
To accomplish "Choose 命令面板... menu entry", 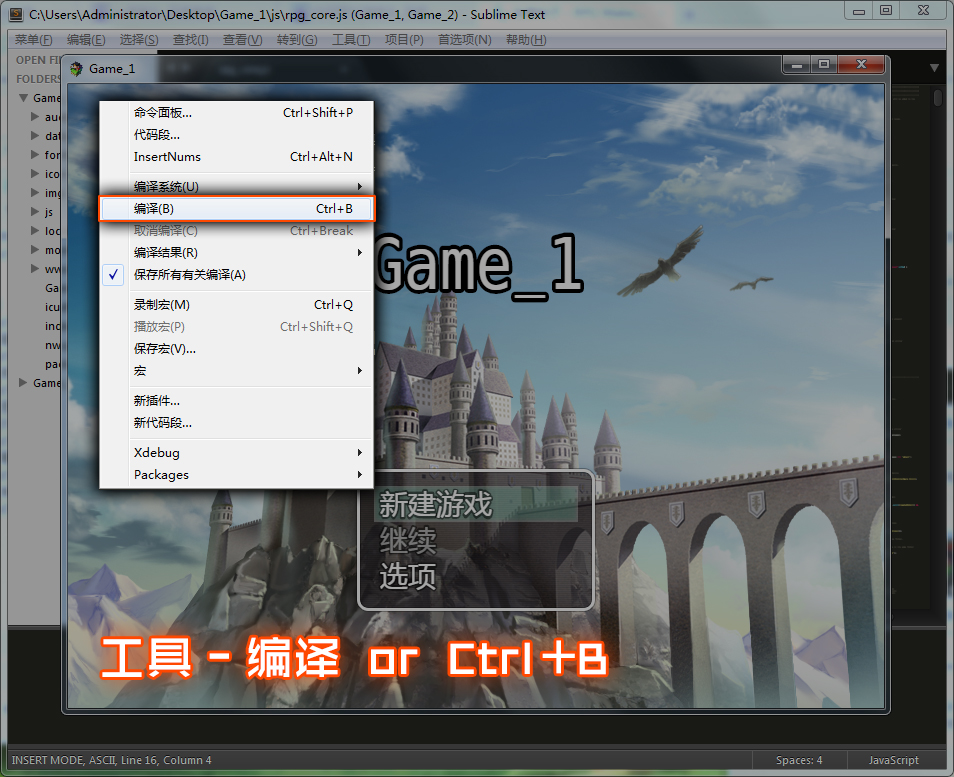I will click(x=237, y=113).
